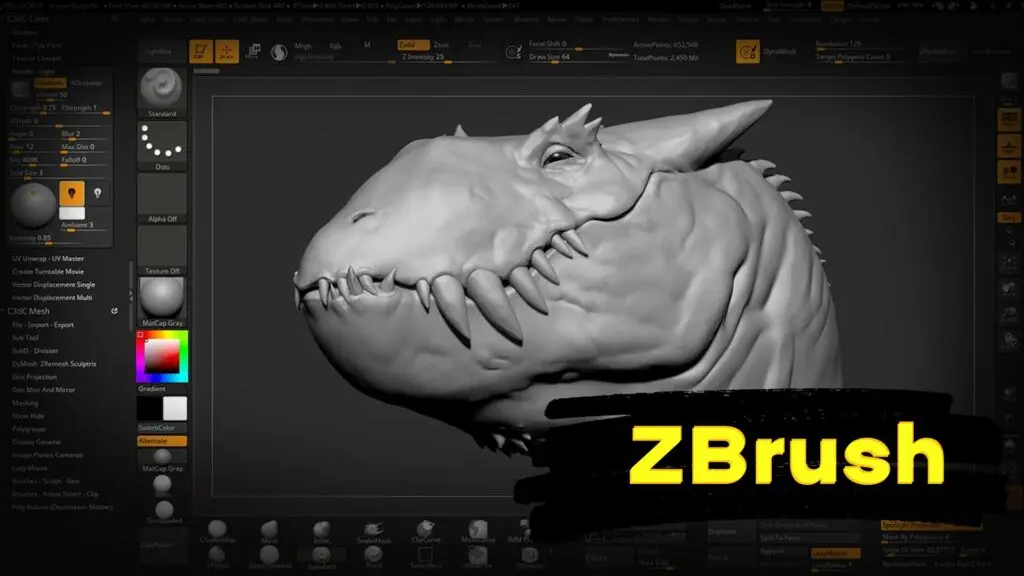Screen dimensions: 1024x576
Task: Expand Geo Misc And Mirror section
Action: (44, 390)
